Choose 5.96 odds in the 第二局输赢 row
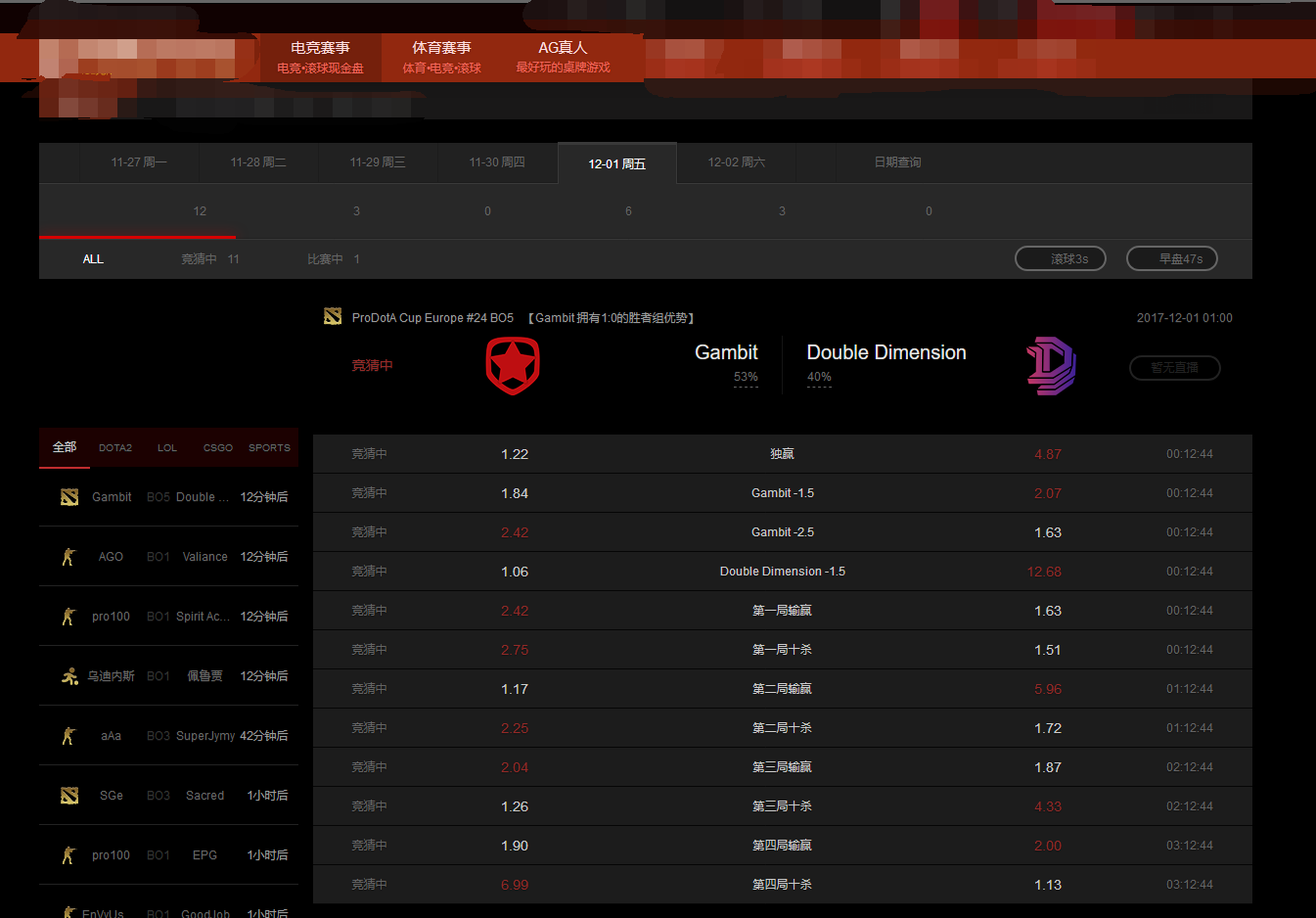The width and height of the screenshot is (1316, 918). click(1048, 689)
